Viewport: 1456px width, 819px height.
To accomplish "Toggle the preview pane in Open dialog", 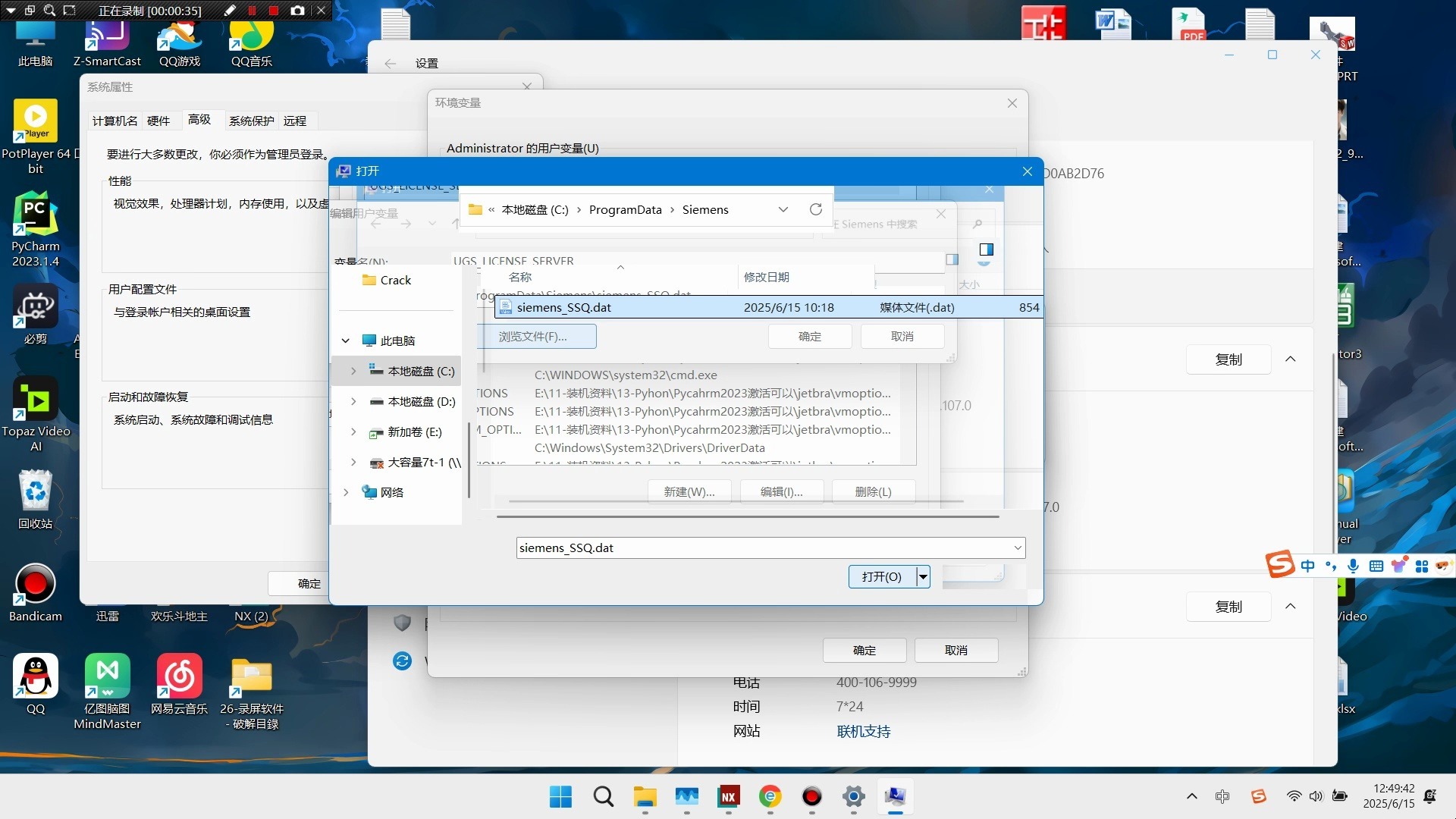I will click(x=987, y=249).
